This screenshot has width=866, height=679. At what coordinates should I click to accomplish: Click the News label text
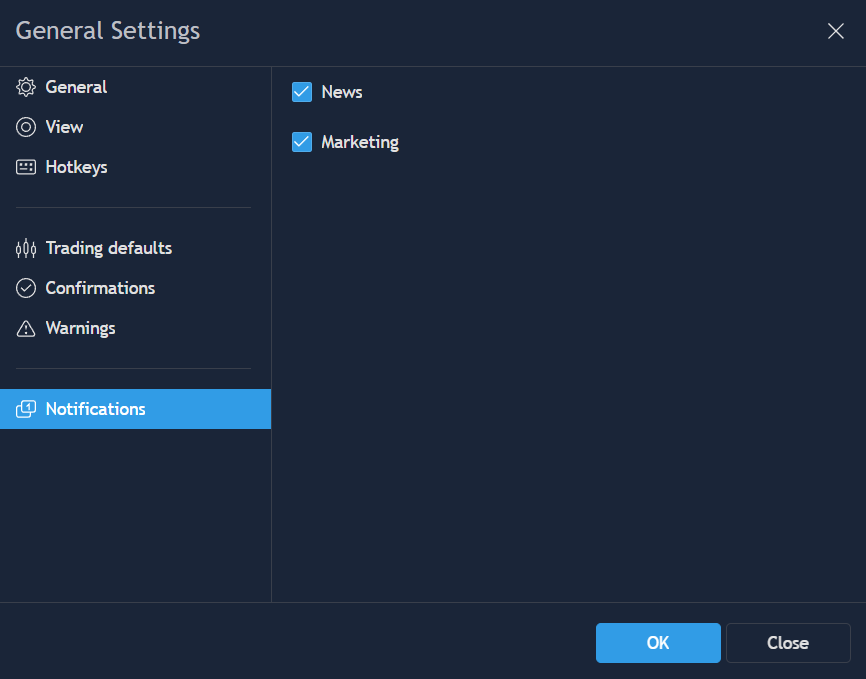pyautogui.click(x=342, y=92)
